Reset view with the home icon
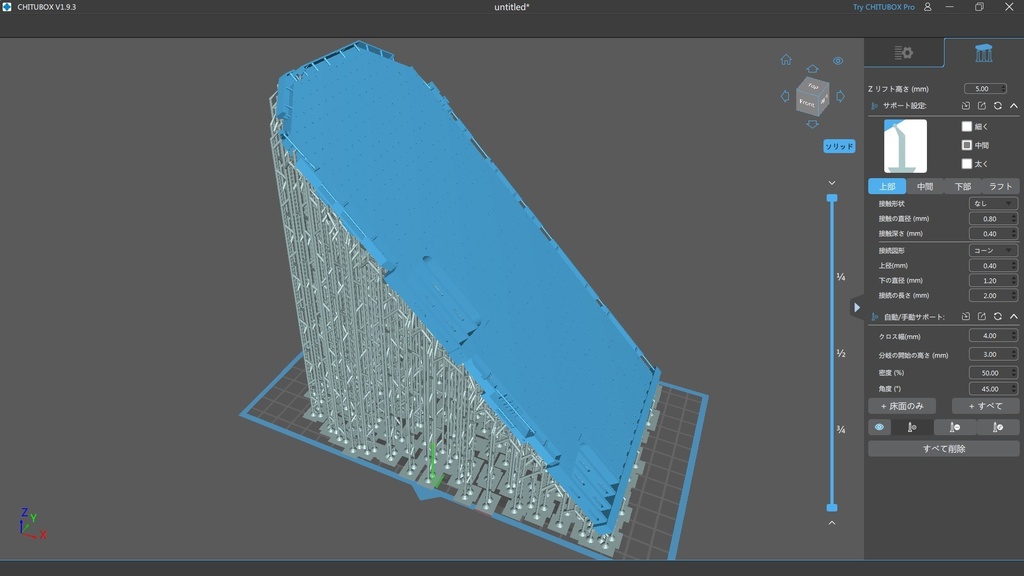Image resolution: width=1024 pixels, height=576 pixels. tap(786, 60)
